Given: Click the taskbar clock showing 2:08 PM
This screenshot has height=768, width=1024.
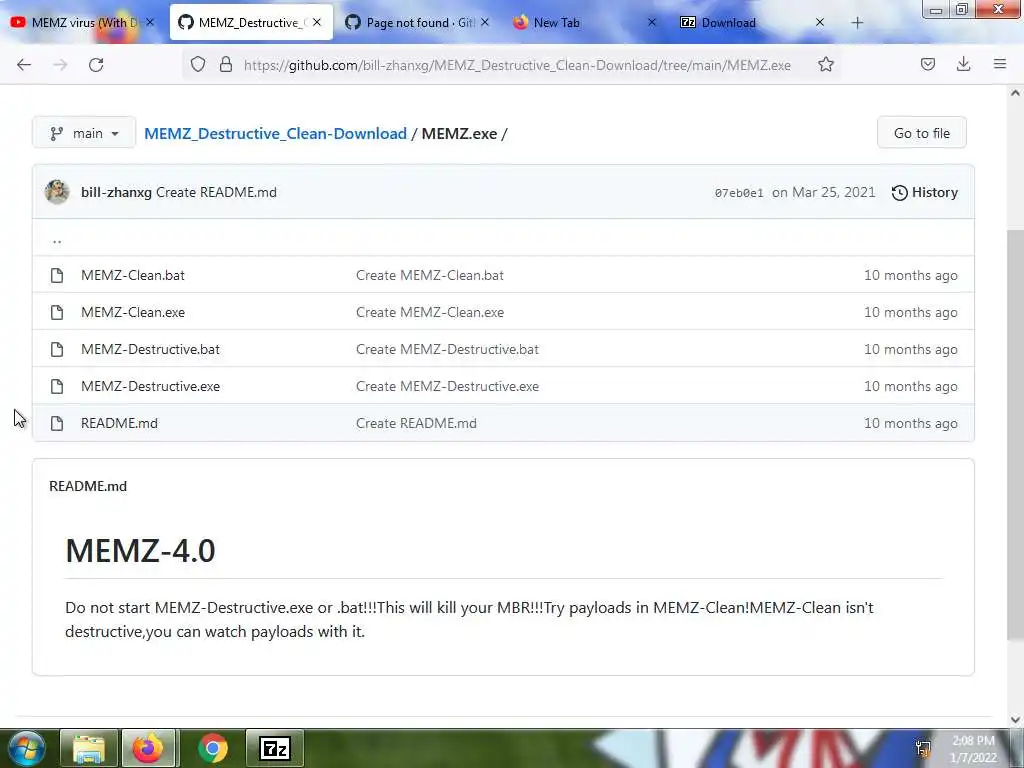Looking at the screenshot, I should [x=973, y=749].
